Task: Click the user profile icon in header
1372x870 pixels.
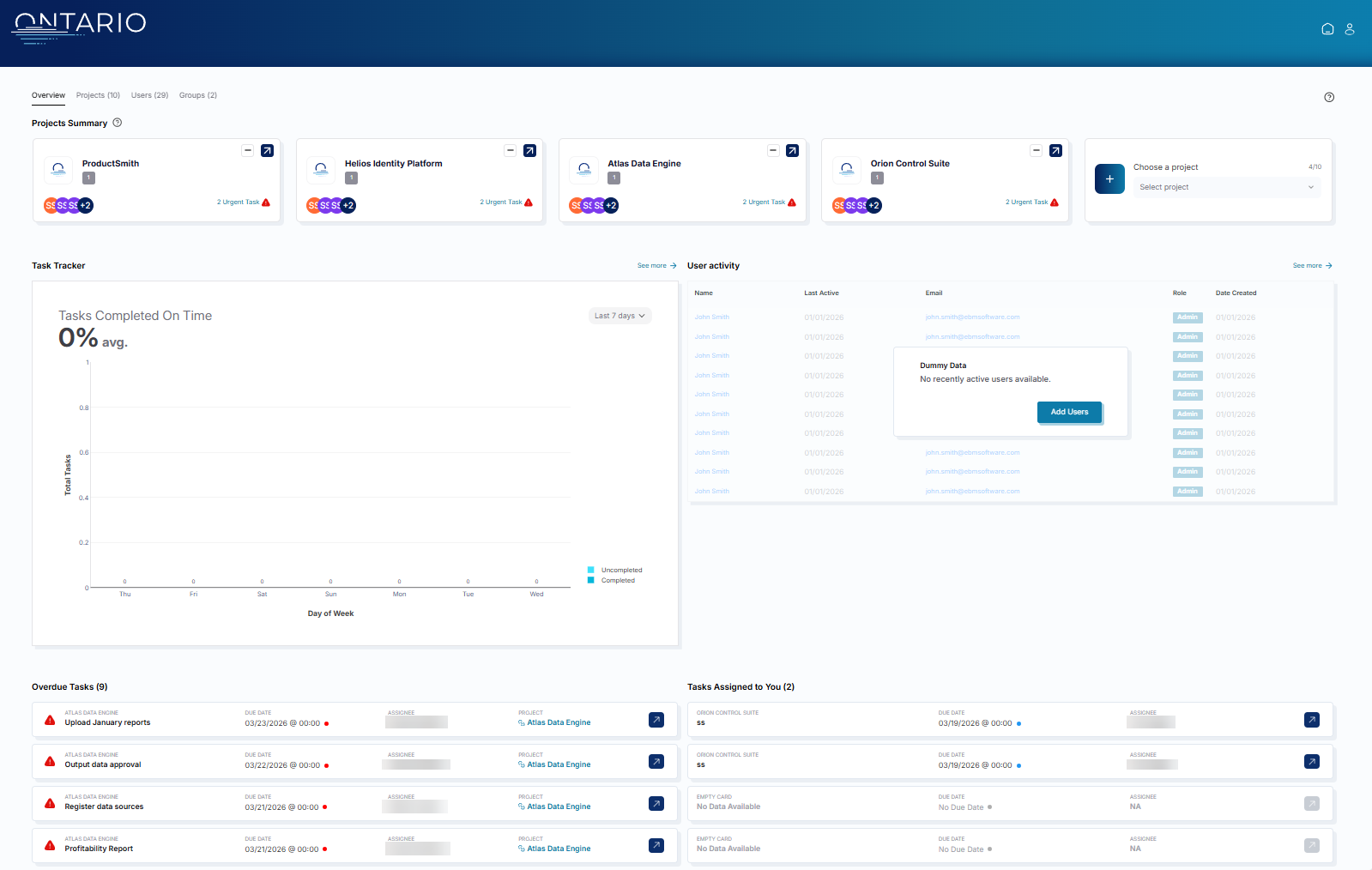Action: (x=1350, y=29)
